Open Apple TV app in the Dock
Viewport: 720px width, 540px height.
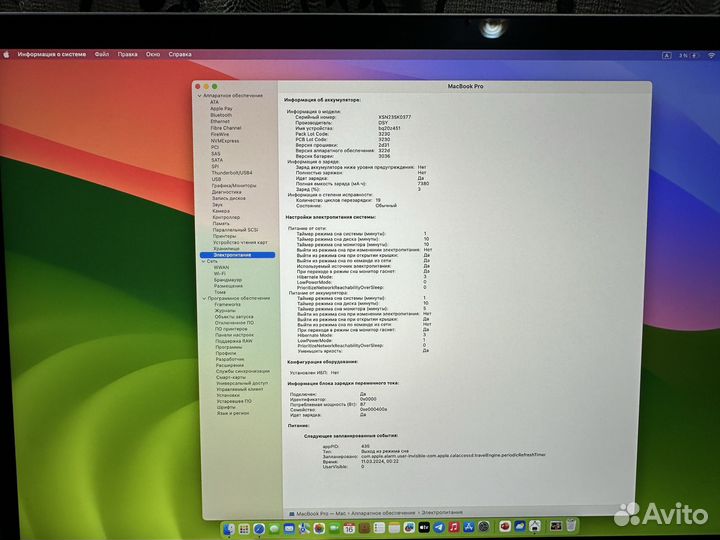424,528
